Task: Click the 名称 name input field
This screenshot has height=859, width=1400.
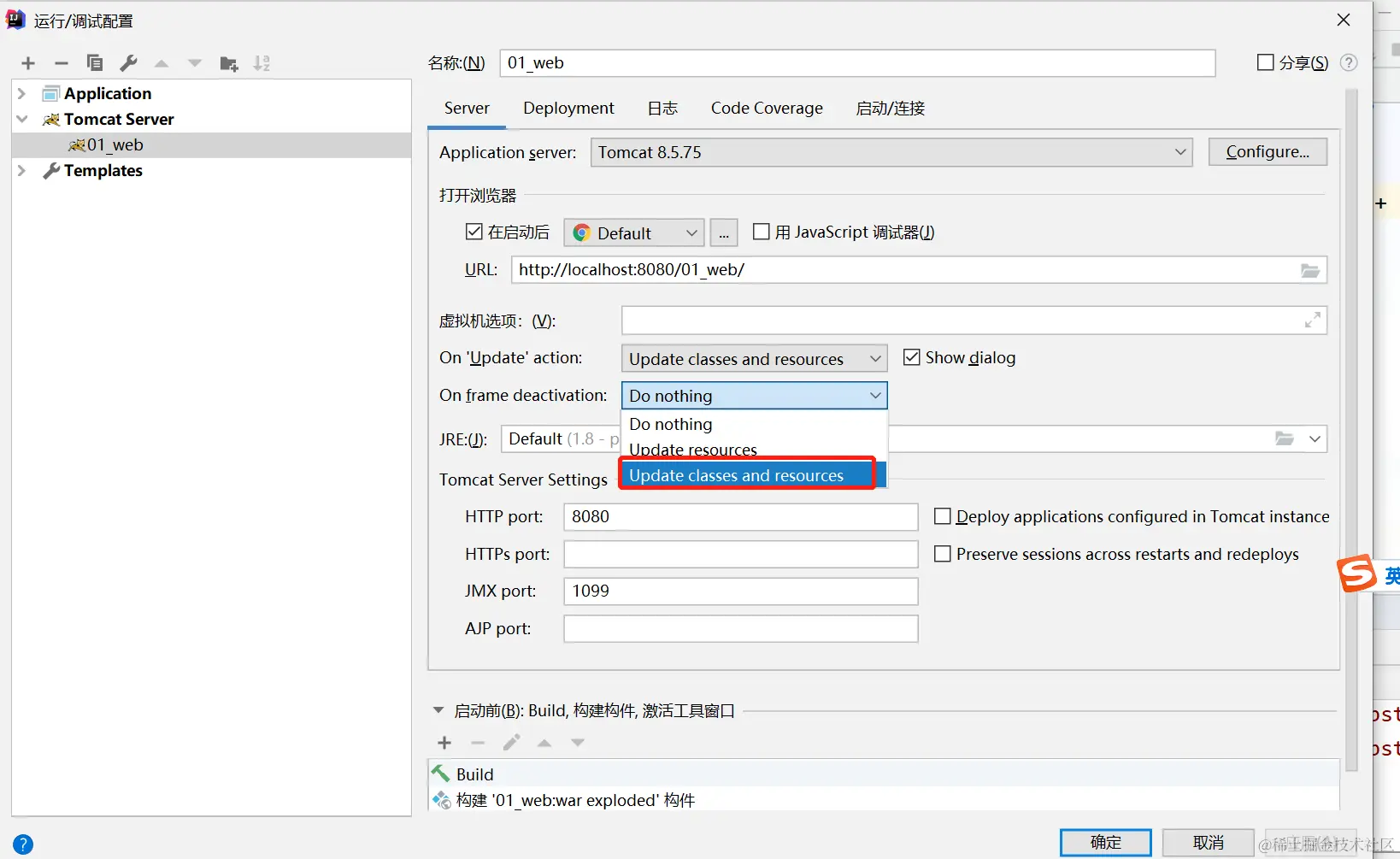Action: 857,62
